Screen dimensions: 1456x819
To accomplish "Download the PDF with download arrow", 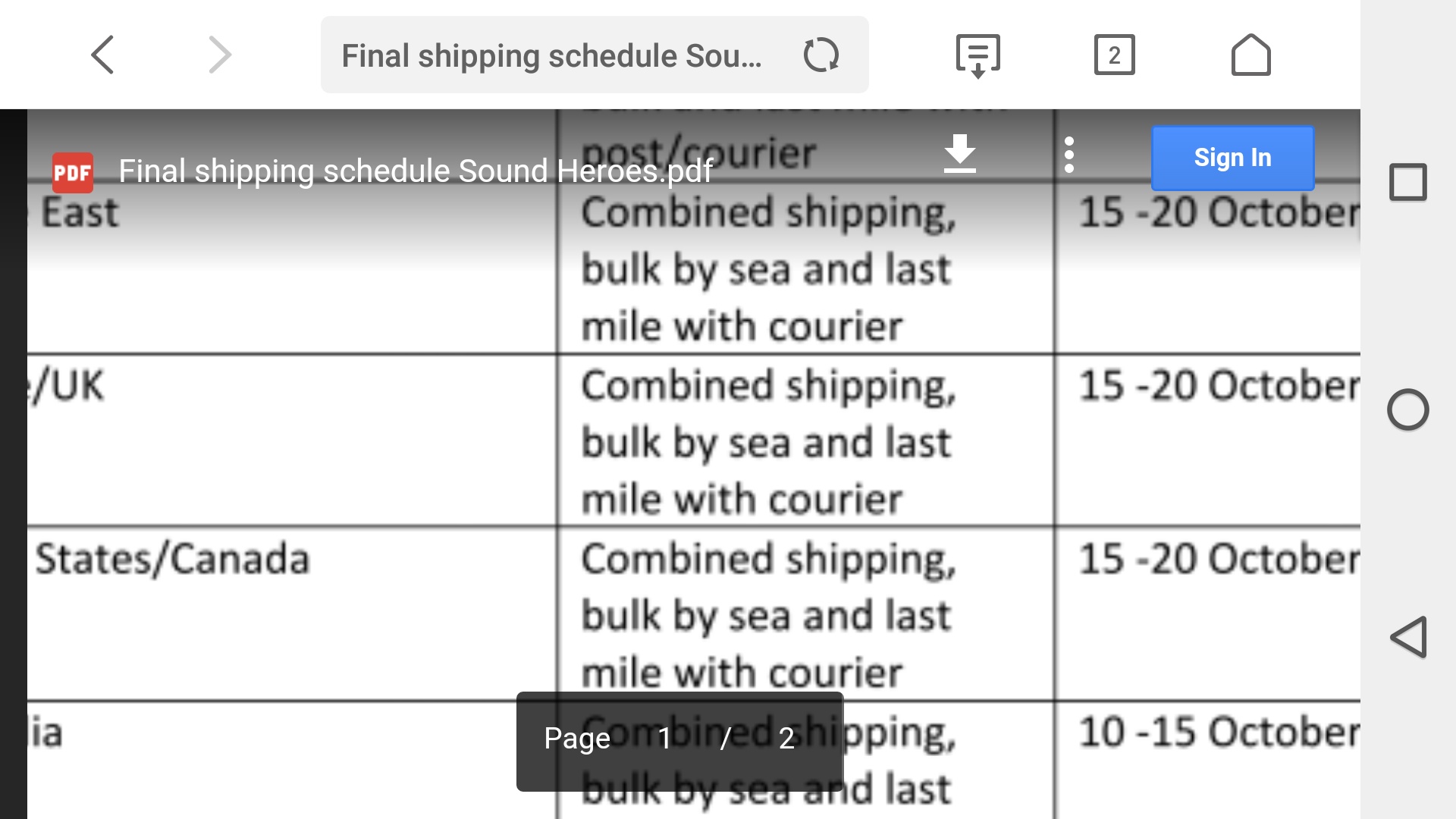I will coord(960,154).
